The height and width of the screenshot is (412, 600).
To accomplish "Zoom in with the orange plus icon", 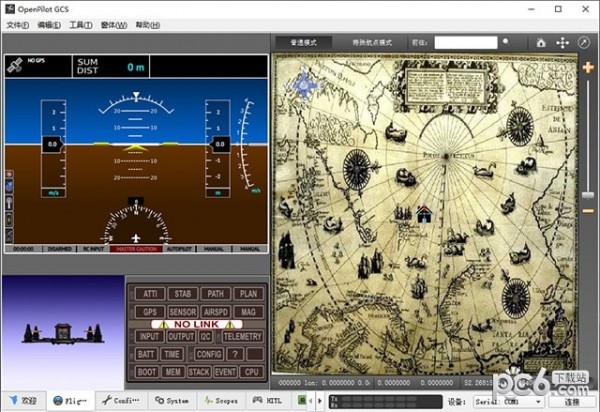I will 588,68.
